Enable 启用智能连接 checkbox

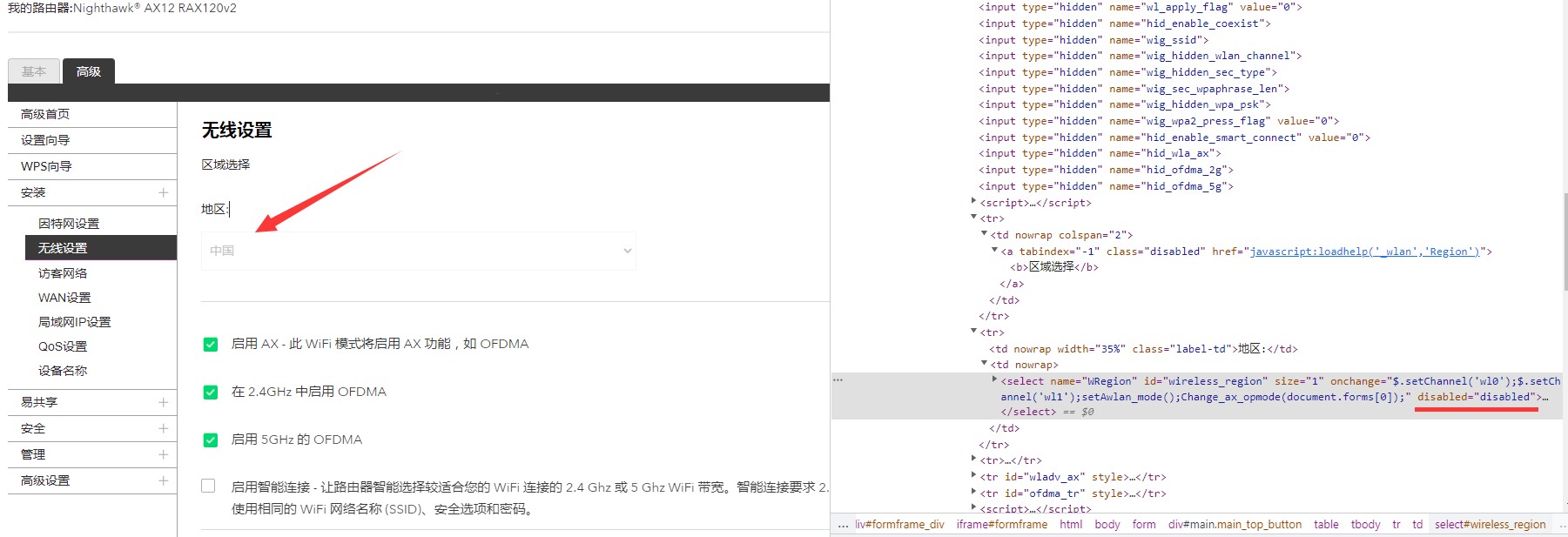[x=208, y=486]
